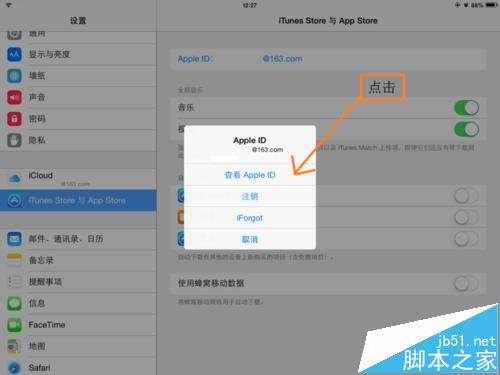500x375 pixels.
Task: Open the 显示与亮度 icon in sidebar
Action: pos(14,54)
